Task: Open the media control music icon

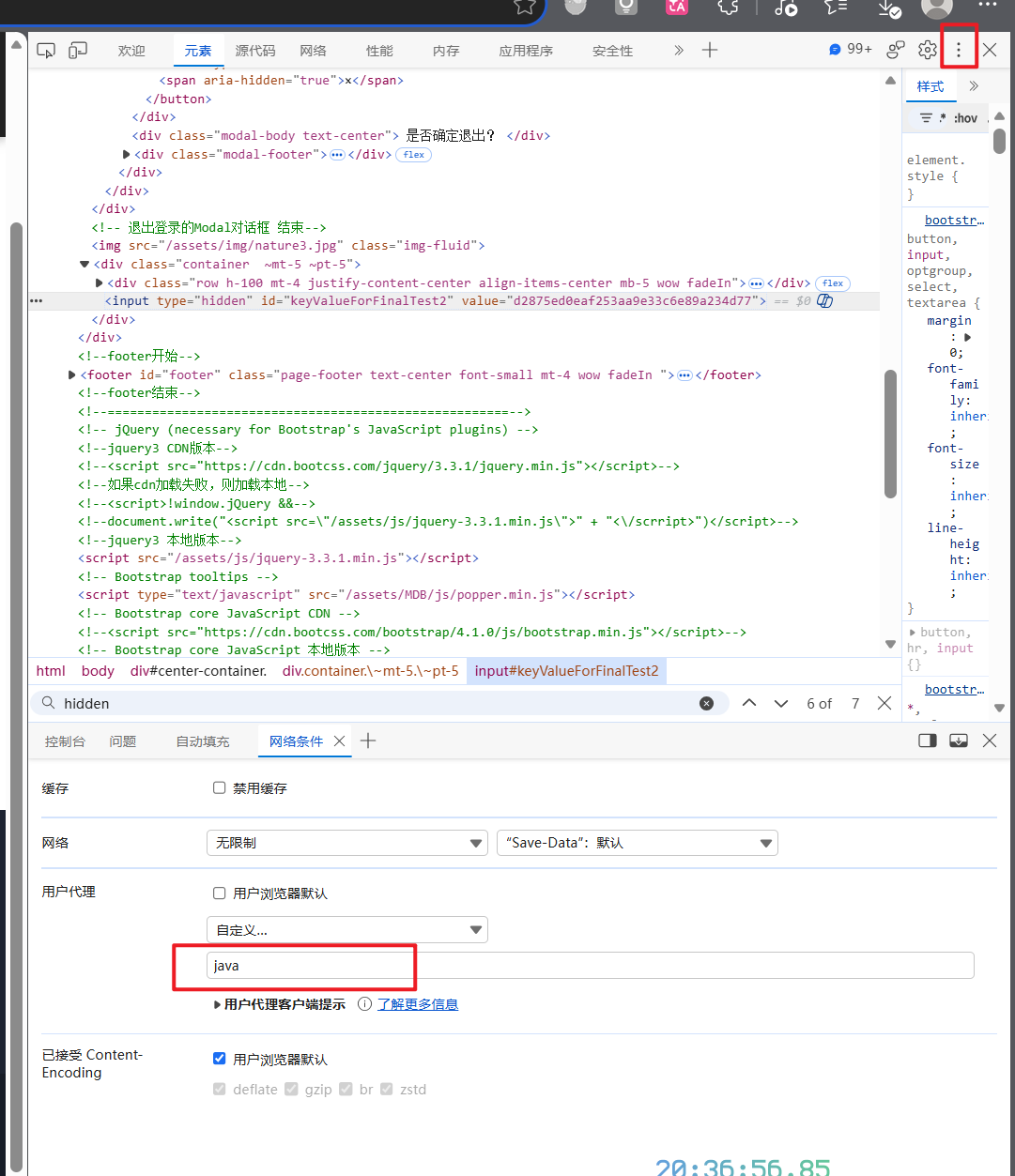Action: (x=786, y=7)
